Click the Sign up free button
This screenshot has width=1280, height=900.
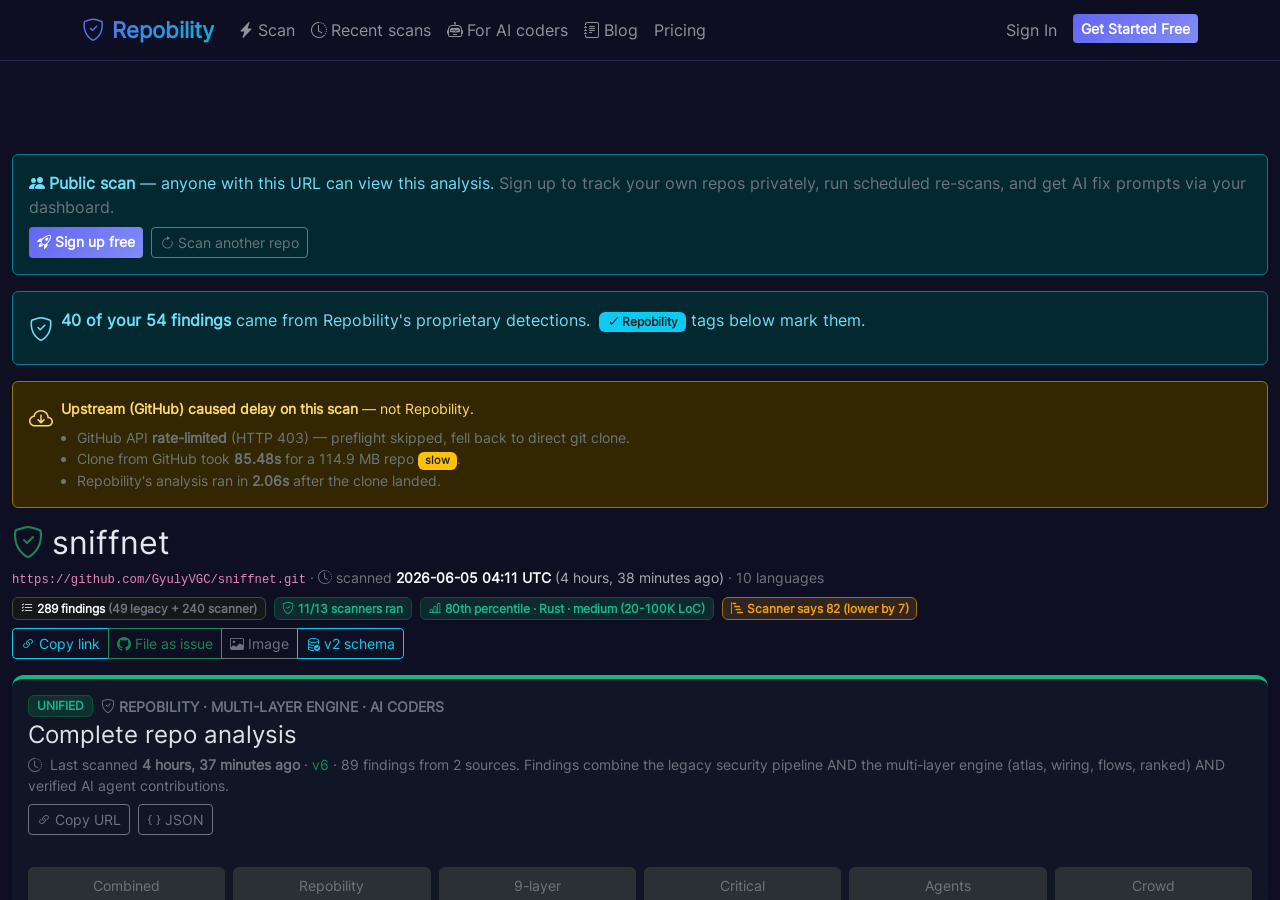click(86, 242)
